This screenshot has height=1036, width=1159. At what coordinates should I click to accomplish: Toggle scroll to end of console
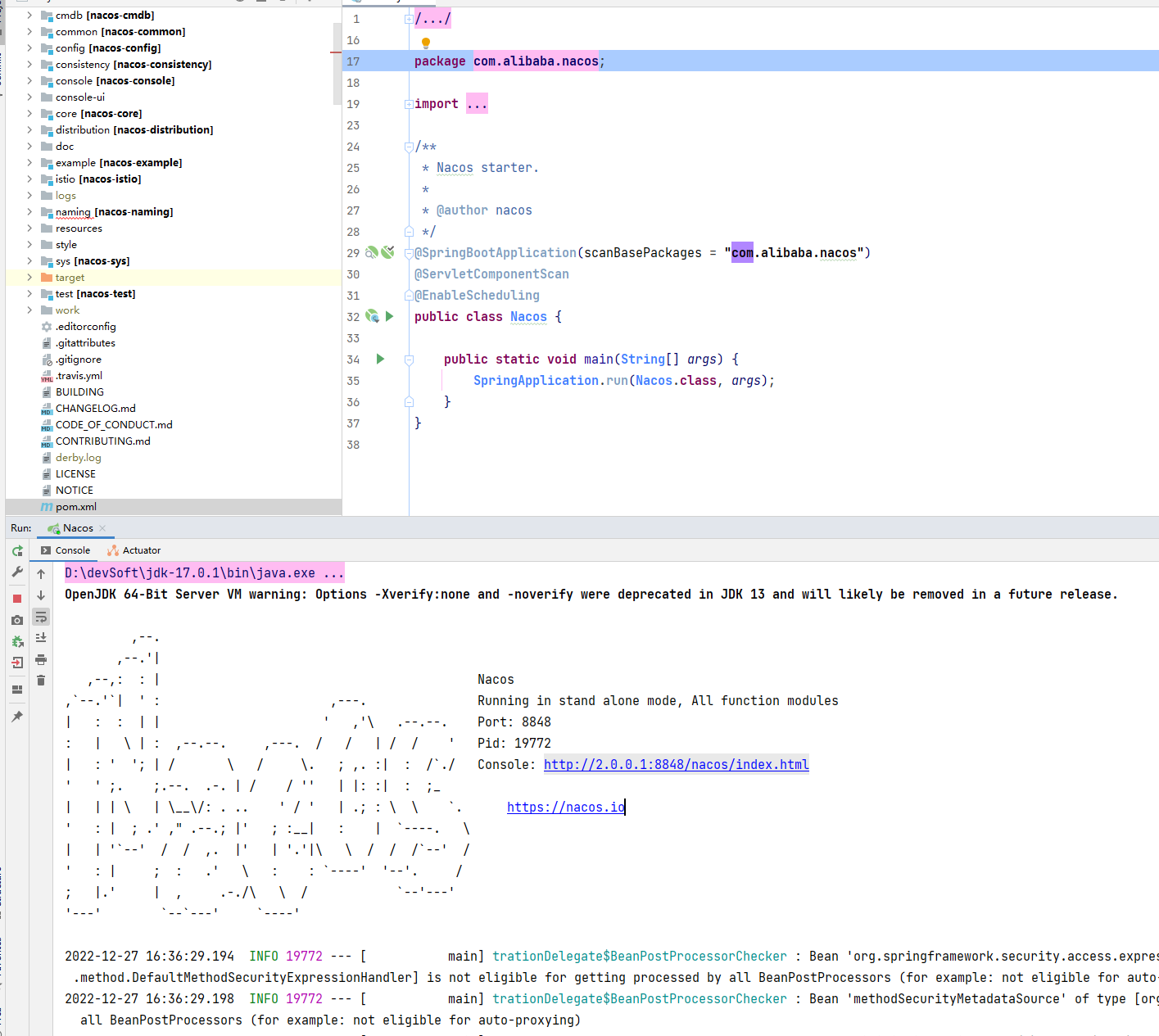(41, 638)
